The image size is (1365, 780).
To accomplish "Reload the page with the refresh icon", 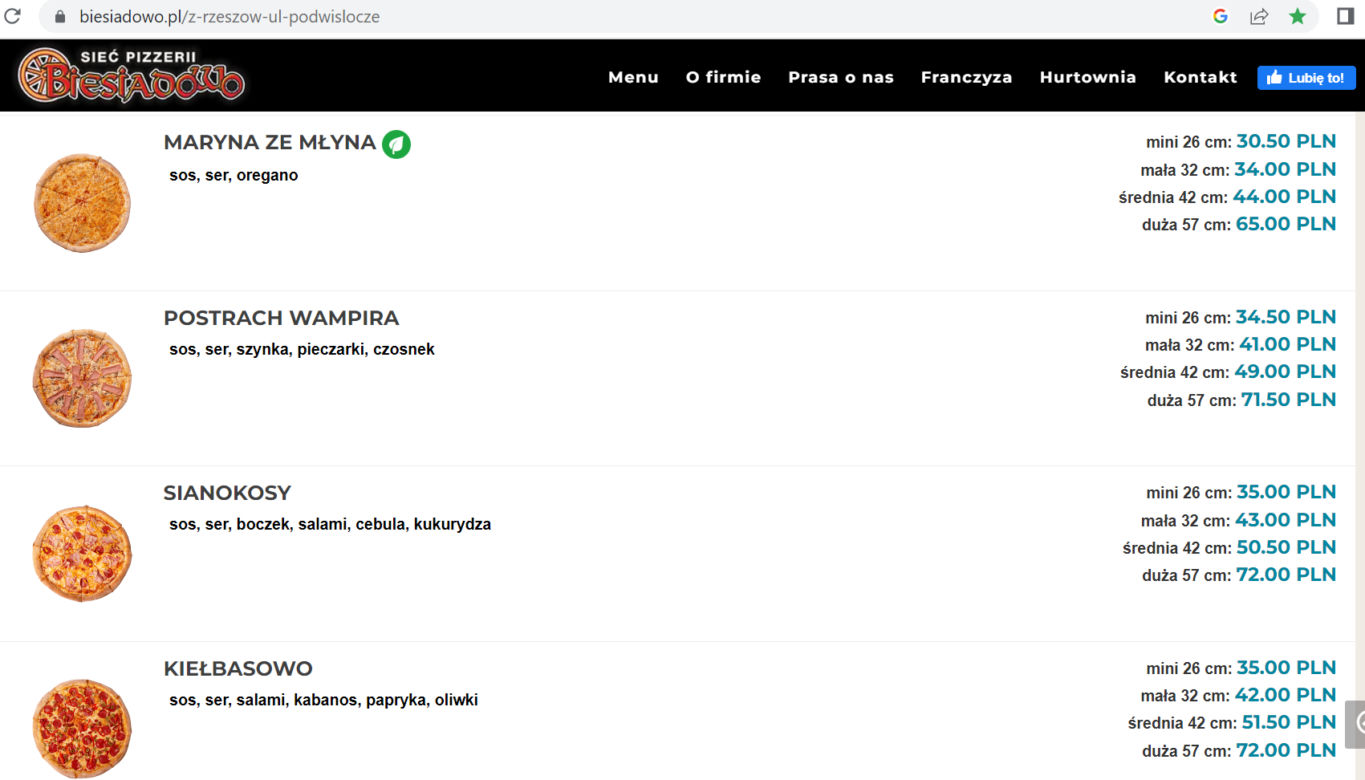I will point(13,16).
